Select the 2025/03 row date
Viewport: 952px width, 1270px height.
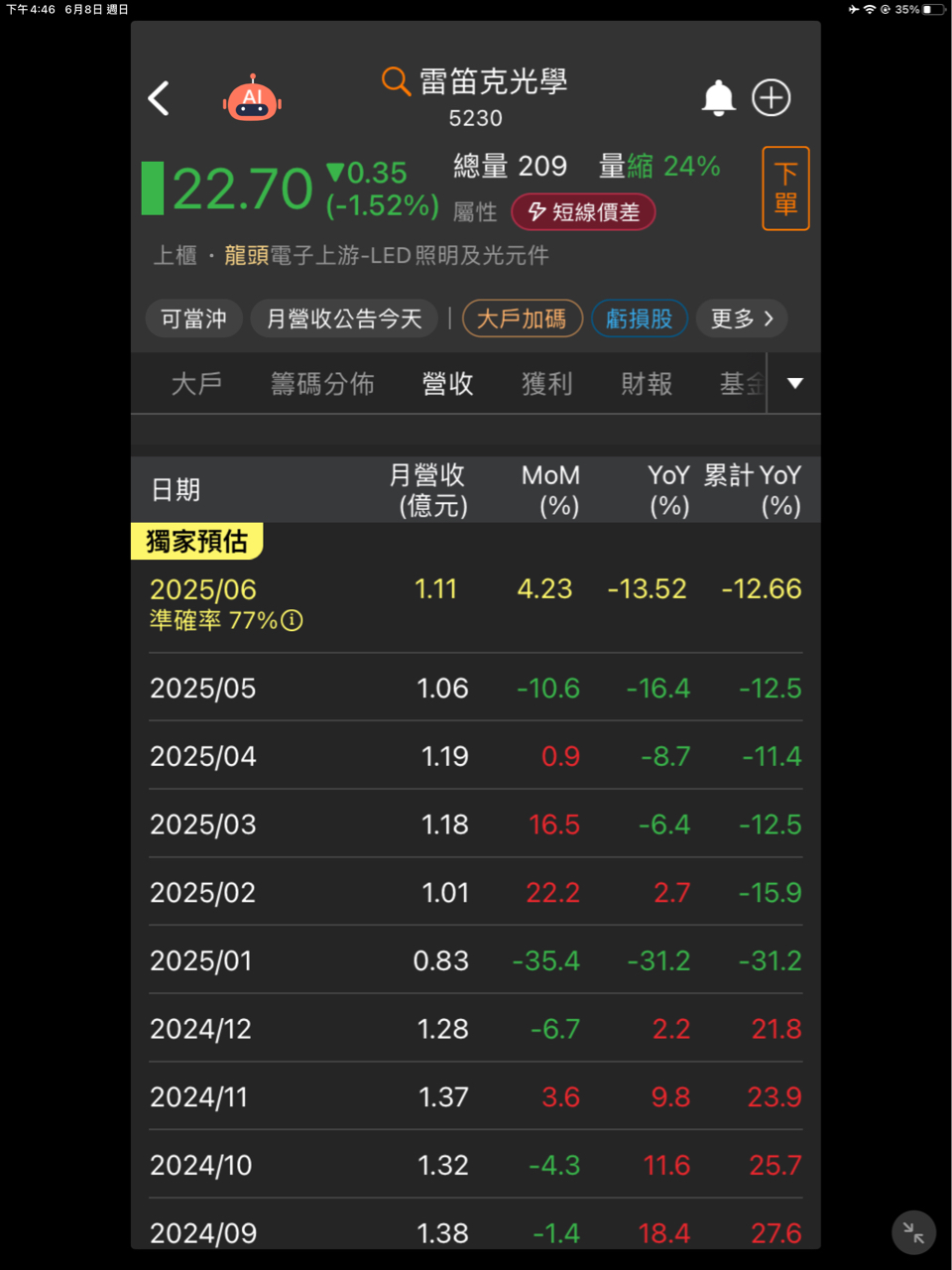tap(203, 825)
